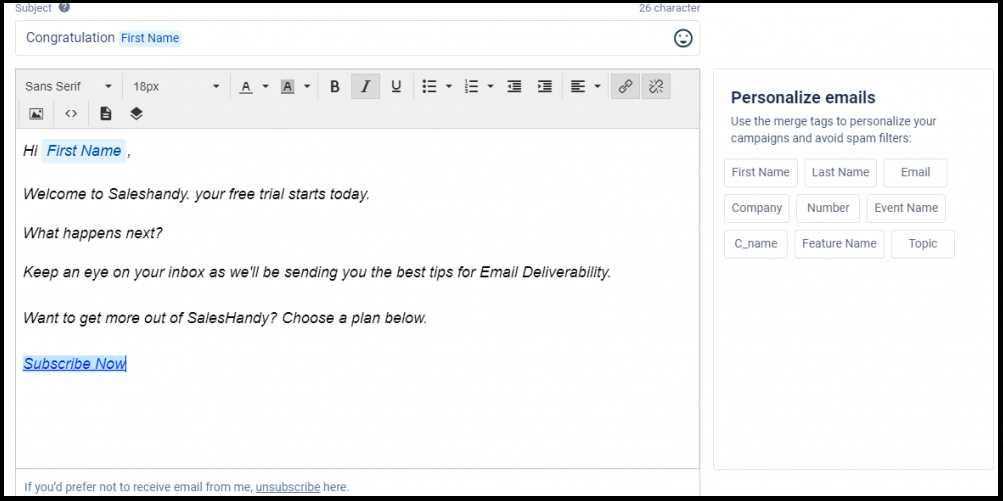Image resolution: width=1004 pixels, height=501 pixels.
Task: Toggle italic formatting
Action: 366,86
